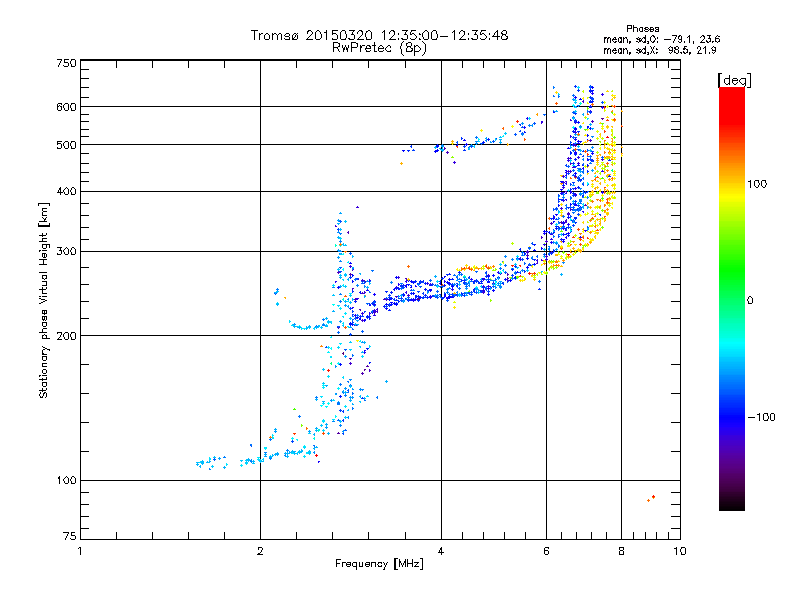The height and width of the screenshot is (600, 800).
Task: Click the y-axis tick label '750'
Action: (x=66, y=63)
